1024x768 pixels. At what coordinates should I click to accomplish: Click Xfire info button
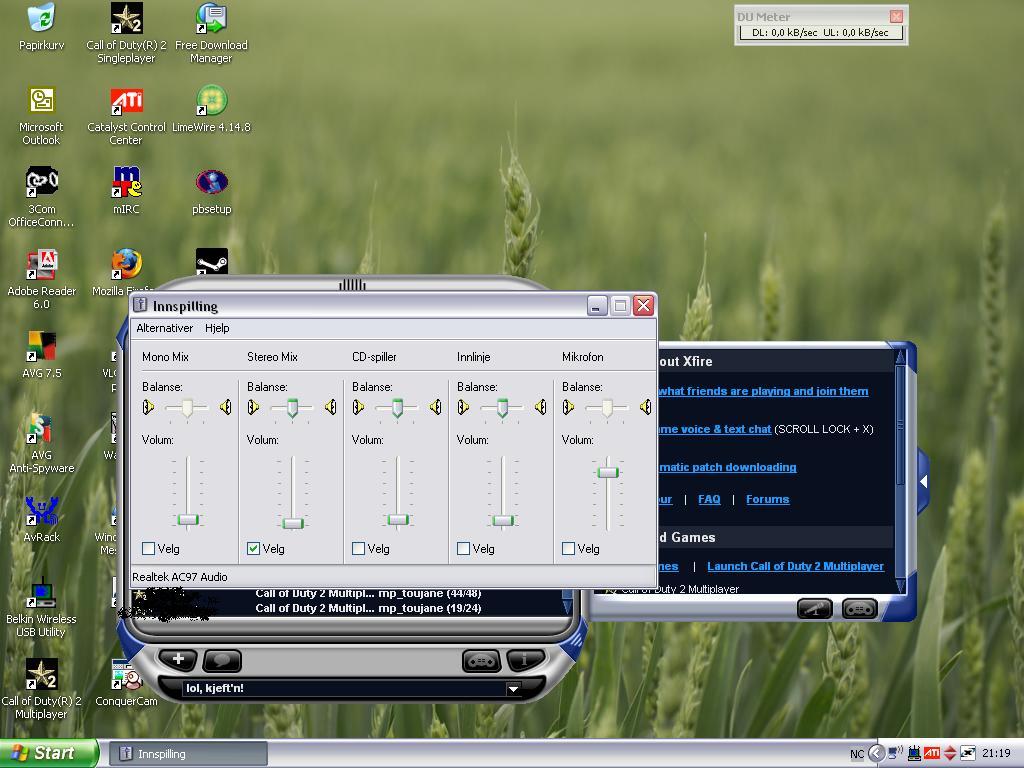tap(524, 661)
